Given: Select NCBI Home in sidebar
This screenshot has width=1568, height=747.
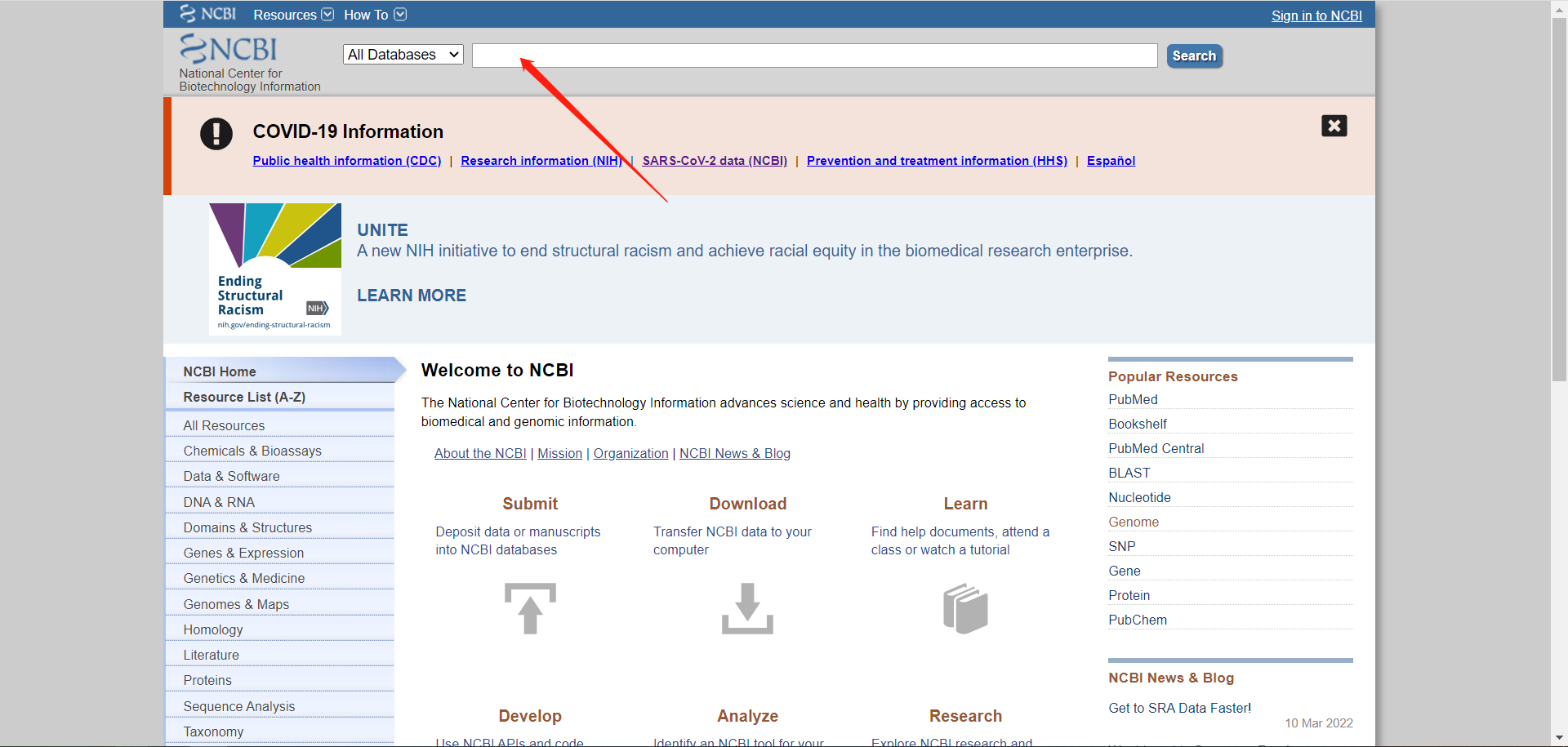Looking at the screenshot, I should [x=280, y=371].
